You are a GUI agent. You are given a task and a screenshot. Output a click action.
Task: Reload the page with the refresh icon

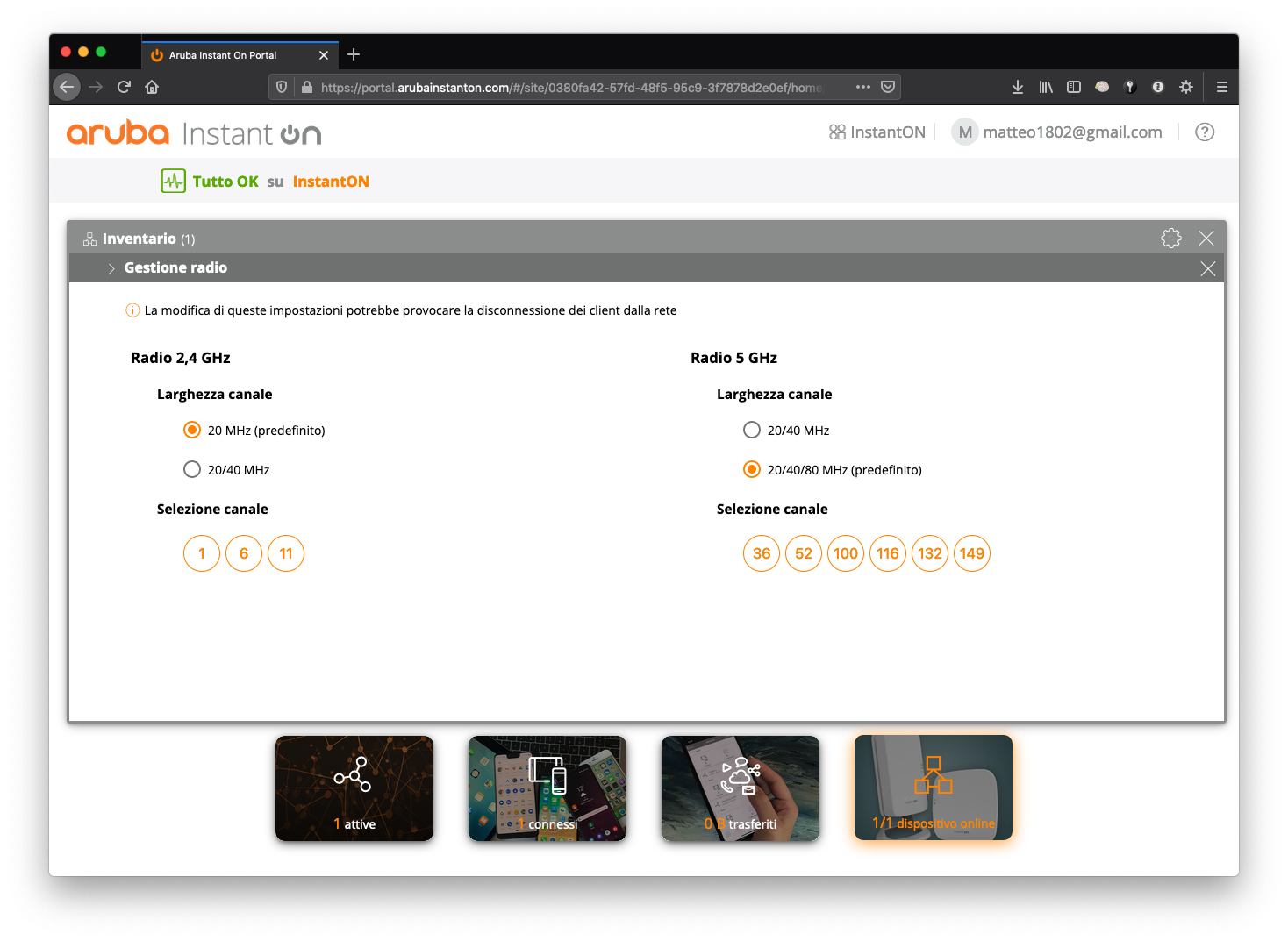[x=124, y=87]
